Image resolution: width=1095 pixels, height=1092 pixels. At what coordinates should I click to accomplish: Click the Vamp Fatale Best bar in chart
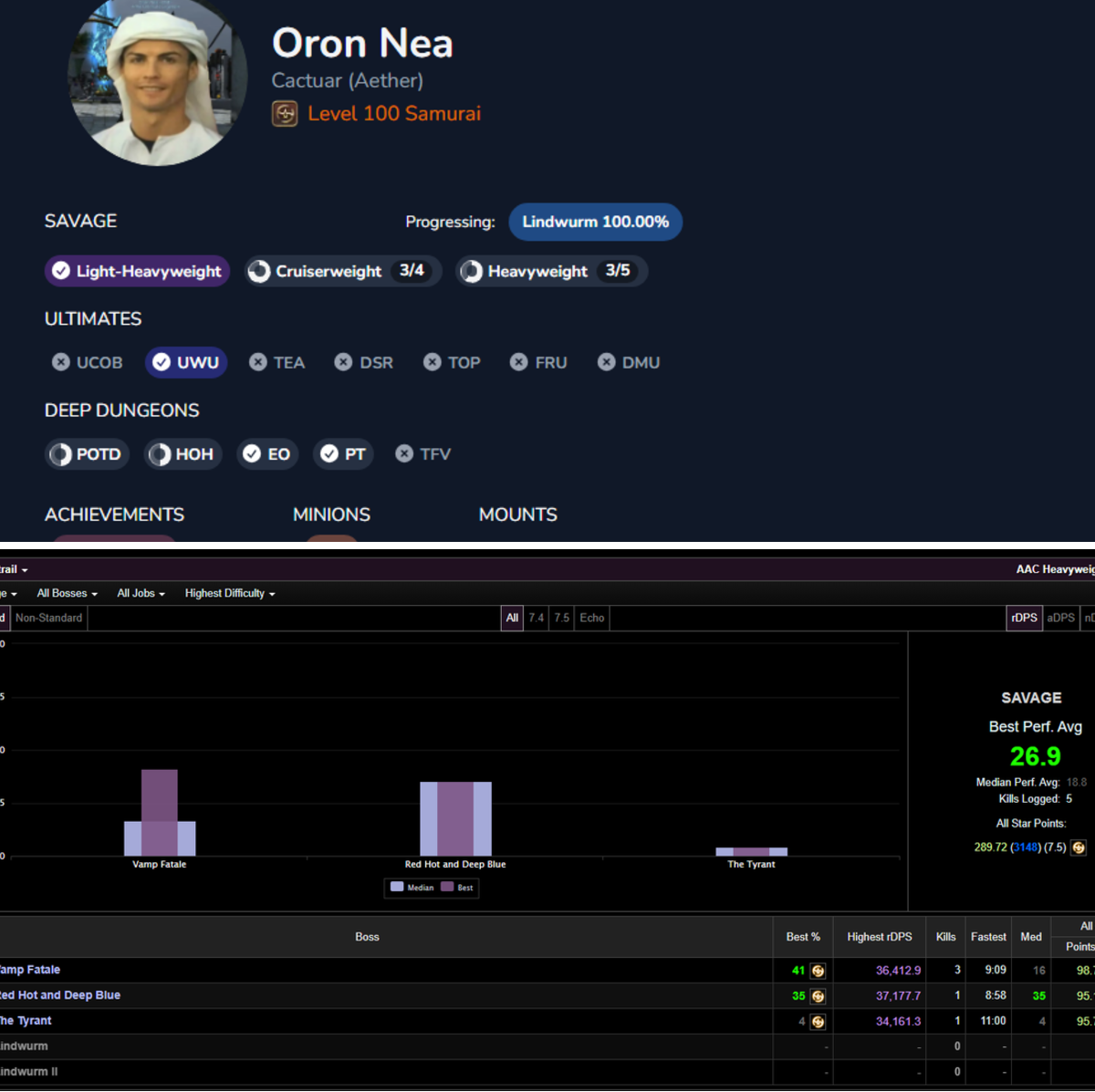[160, 813]
